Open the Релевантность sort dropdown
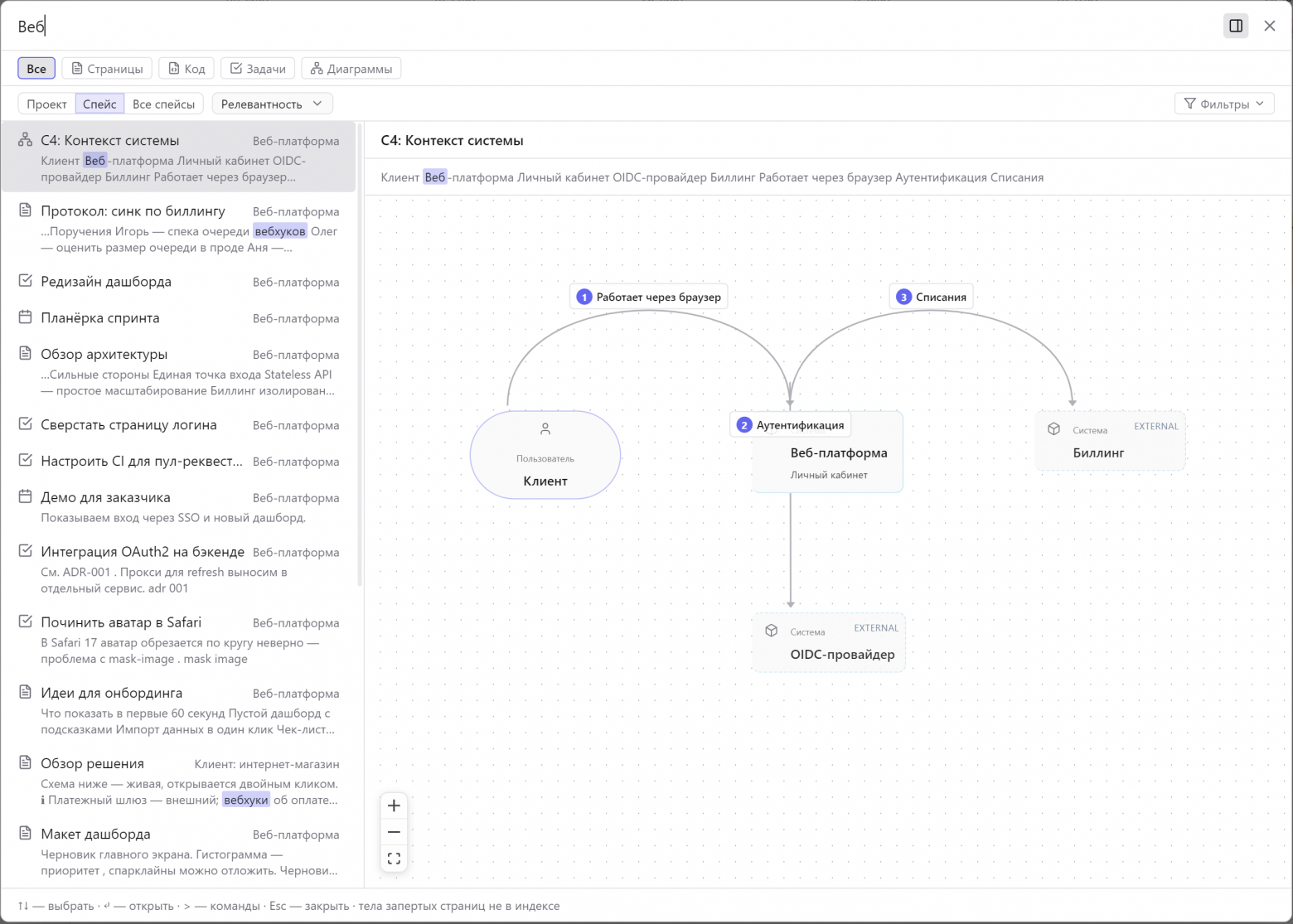This screenshot has width=1293, height=924. (x=272, y=104)
